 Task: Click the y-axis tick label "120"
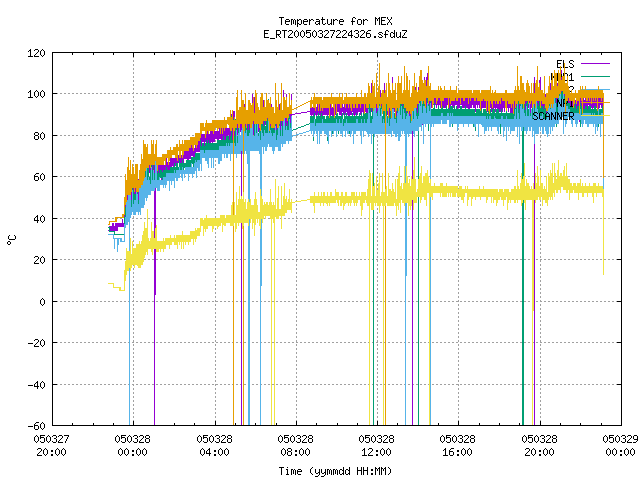(36, 53)
